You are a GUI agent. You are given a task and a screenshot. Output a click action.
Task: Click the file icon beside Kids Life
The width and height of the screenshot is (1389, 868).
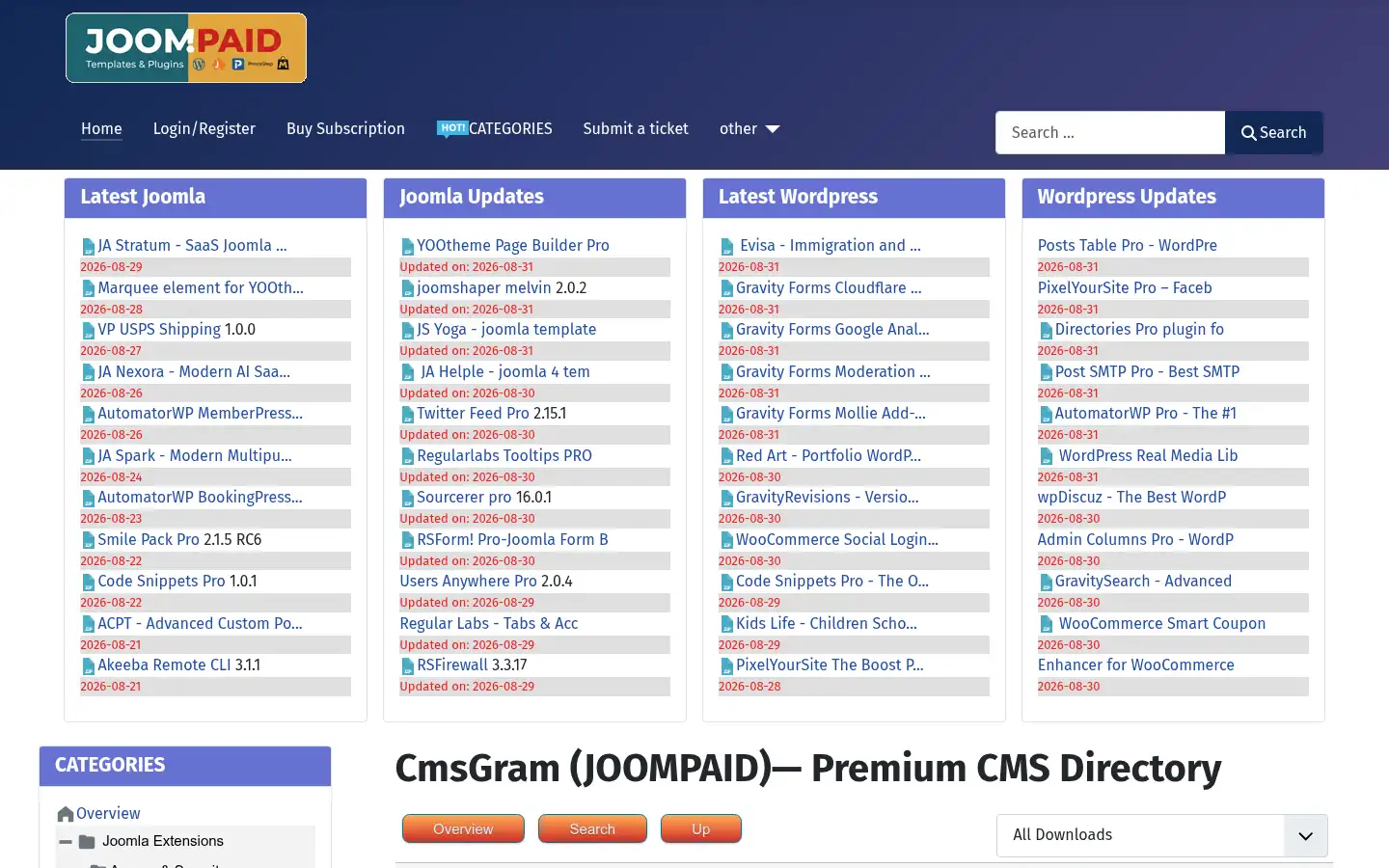[727, 625]
